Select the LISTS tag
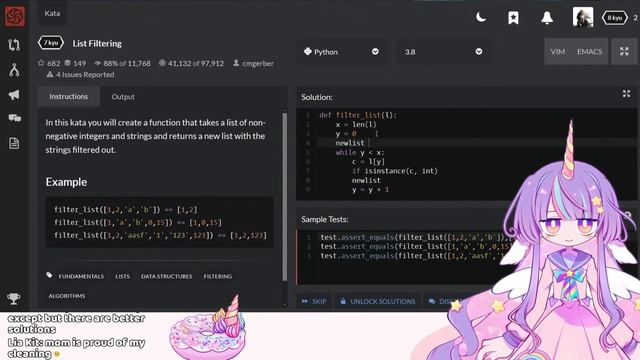 [122, 276]
